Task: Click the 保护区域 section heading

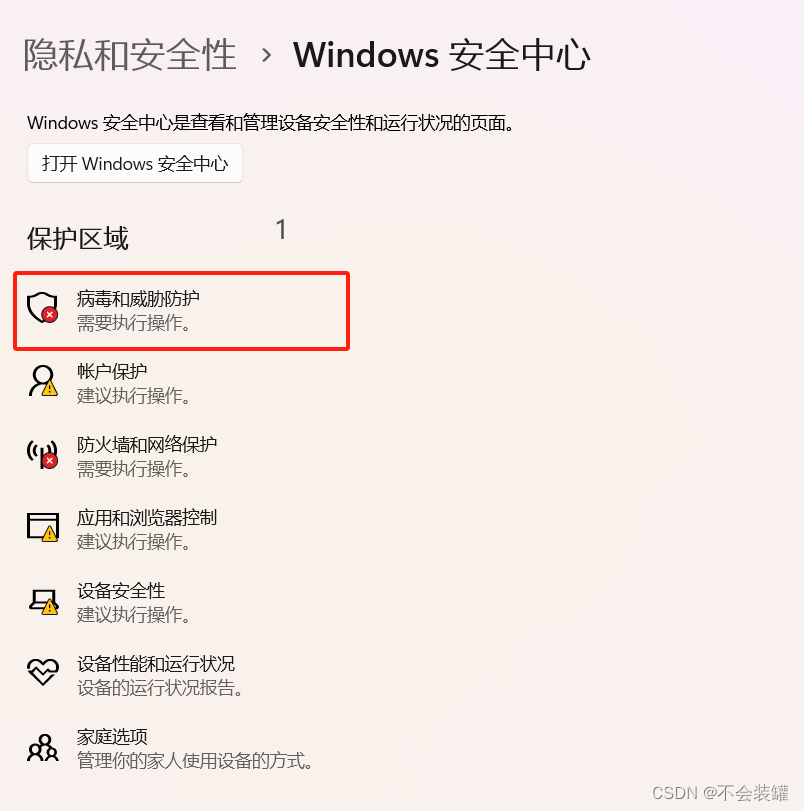Action: tap(78, 239)
